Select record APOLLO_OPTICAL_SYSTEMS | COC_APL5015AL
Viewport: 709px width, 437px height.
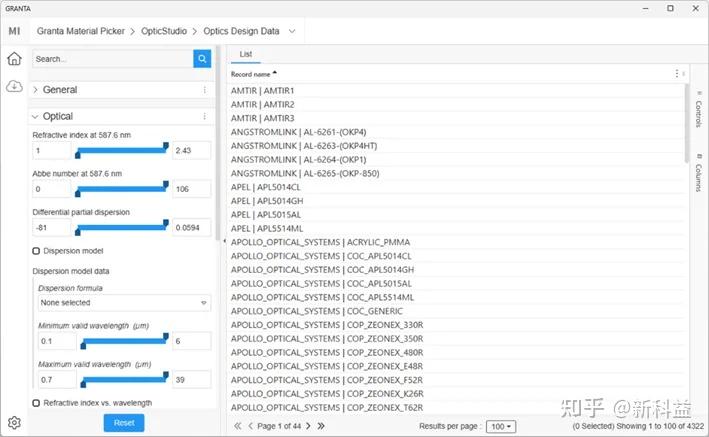coord(321,284)
